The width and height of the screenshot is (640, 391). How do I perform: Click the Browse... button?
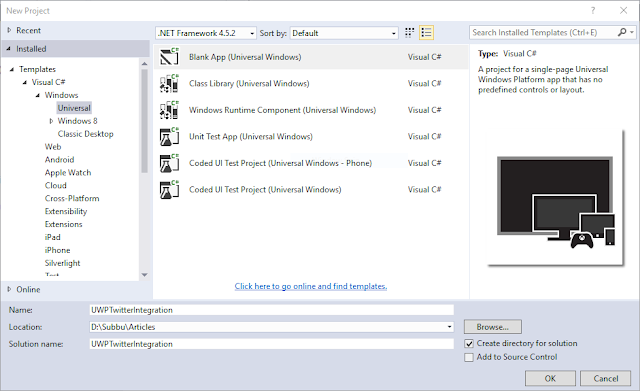tap(493, 327)
